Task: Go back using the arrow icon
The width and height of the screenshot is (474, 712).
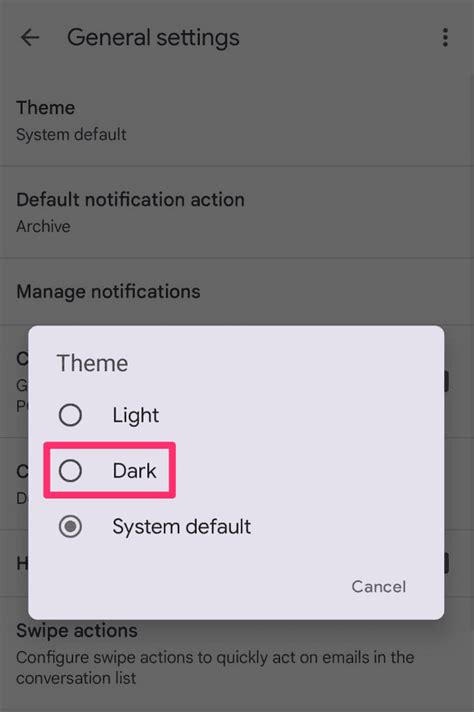Action: pyautogui.click(x=30, y=37)
